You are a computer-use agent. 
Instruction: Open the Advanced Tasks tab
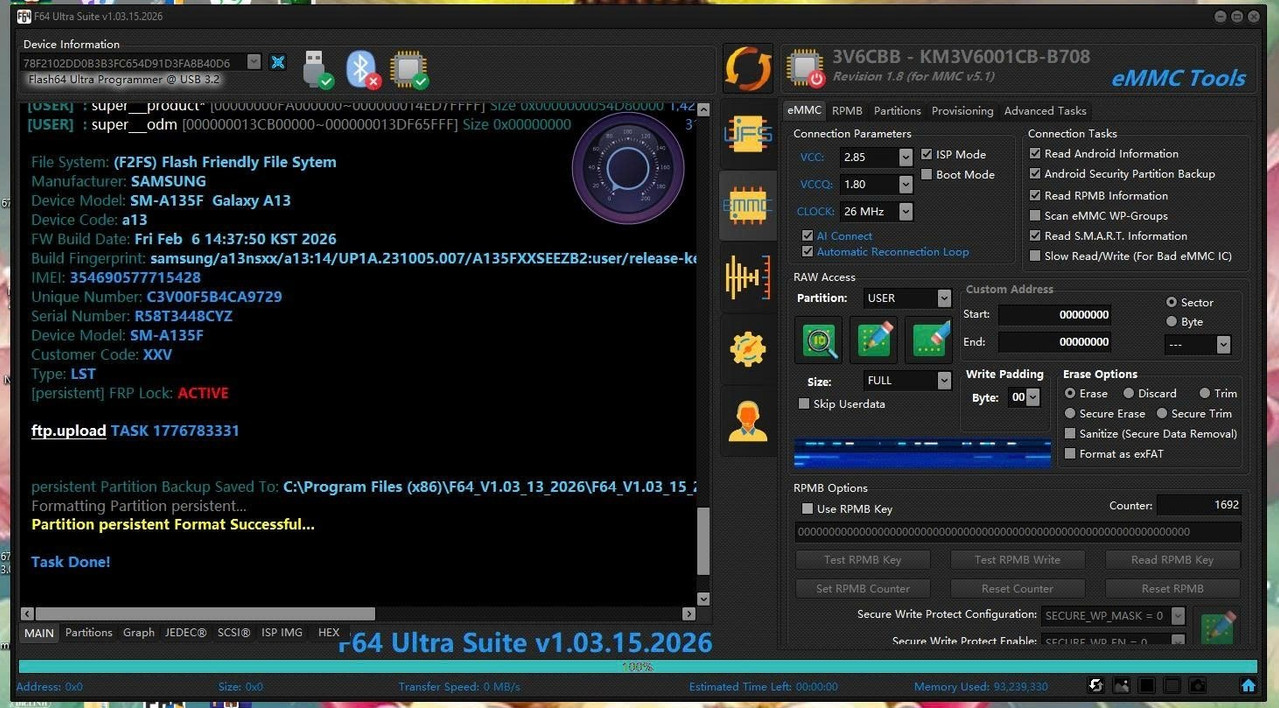point(1045,111)
